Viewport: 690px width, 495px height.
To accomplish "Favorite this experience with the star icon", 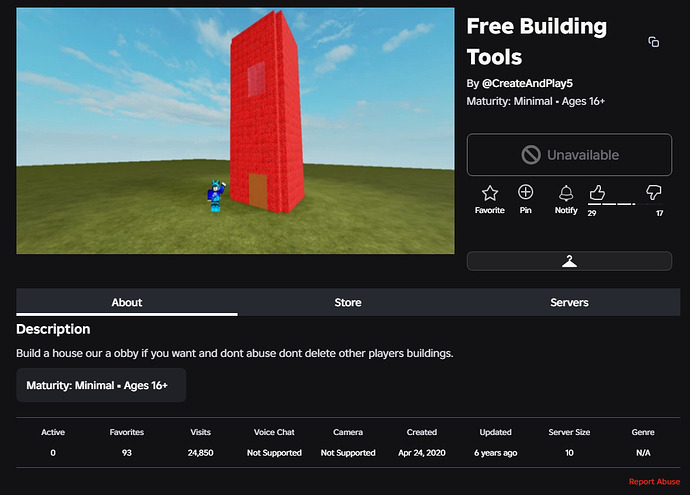I will point(489,193).
